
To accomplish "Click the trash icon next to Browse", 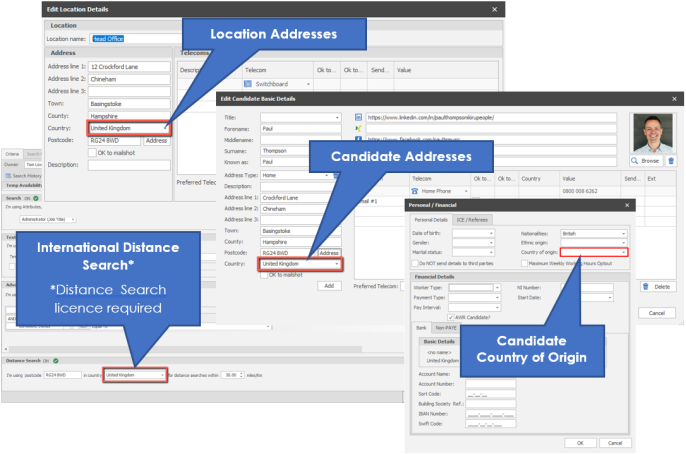I will point(671,160).
